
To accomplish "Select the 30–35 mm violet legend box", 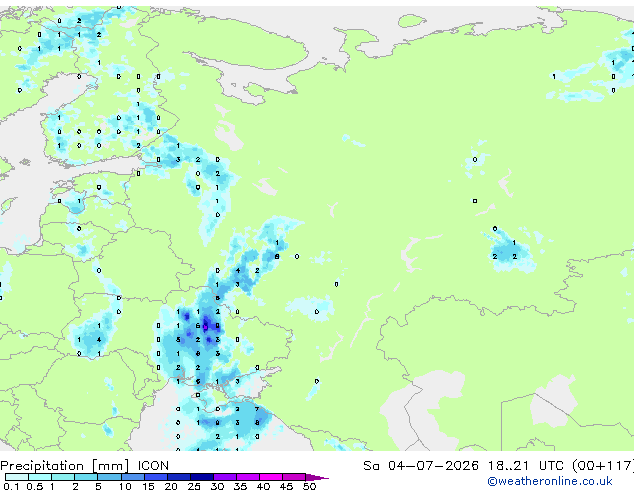I will coord(224,477).
